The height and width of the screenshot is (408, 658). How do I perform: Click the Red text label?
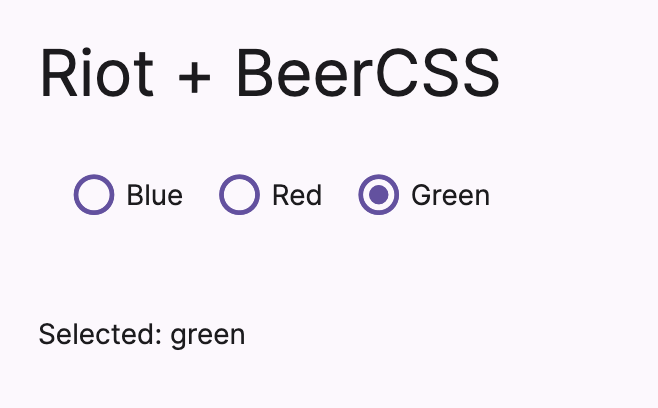click(x=297, y=195)
